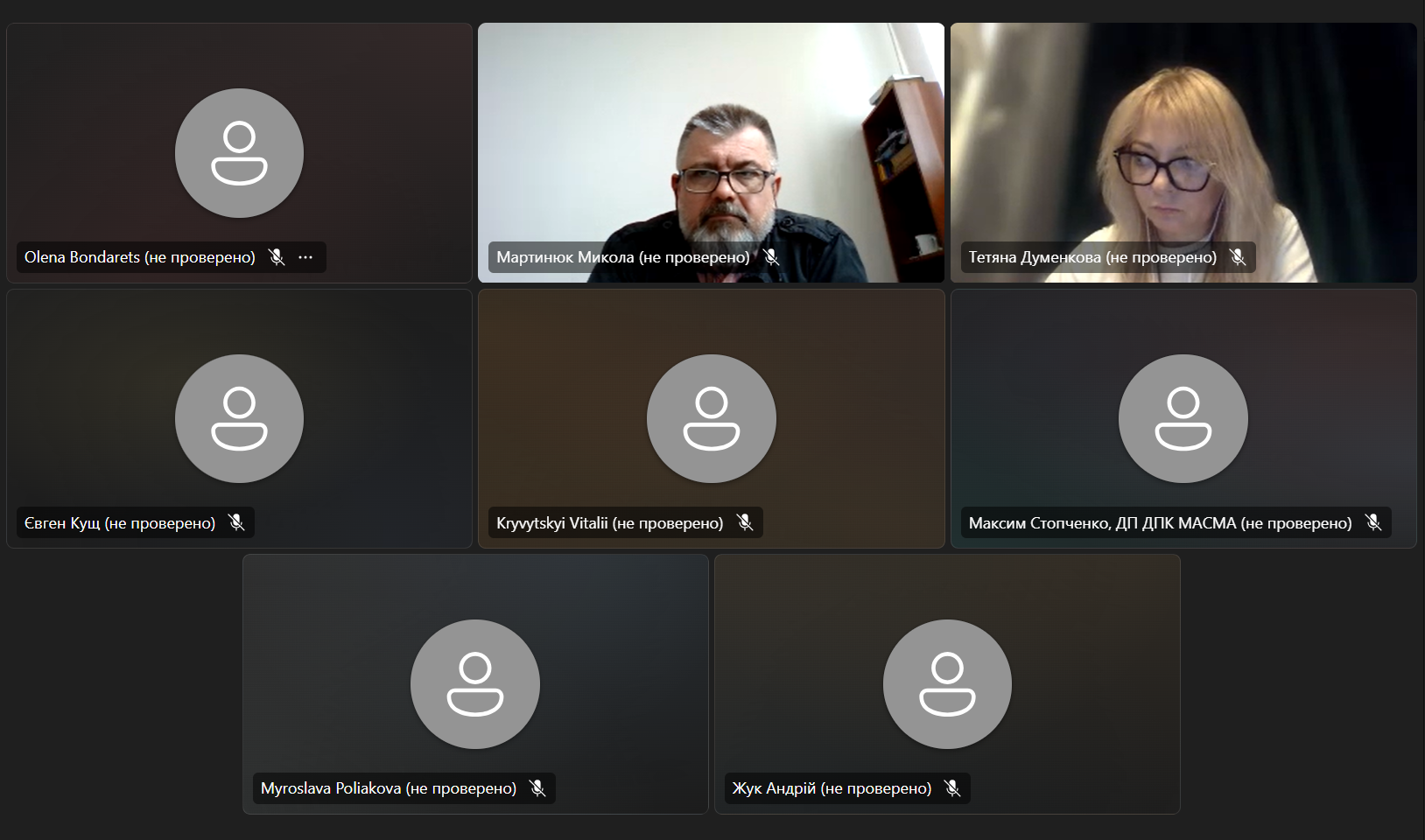Image resolution: width=1425 pixels, height=840 pixels.
Task: Click the Жук Андрій name label
Action: click(832, 788)
